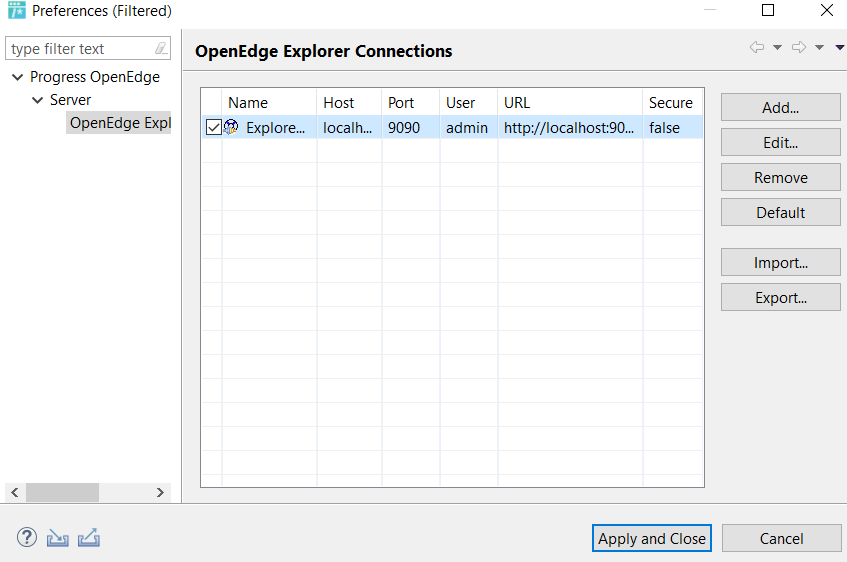This screenshot has height=562, width=847.
Task: Click the Default button
Action: [781, 212]
